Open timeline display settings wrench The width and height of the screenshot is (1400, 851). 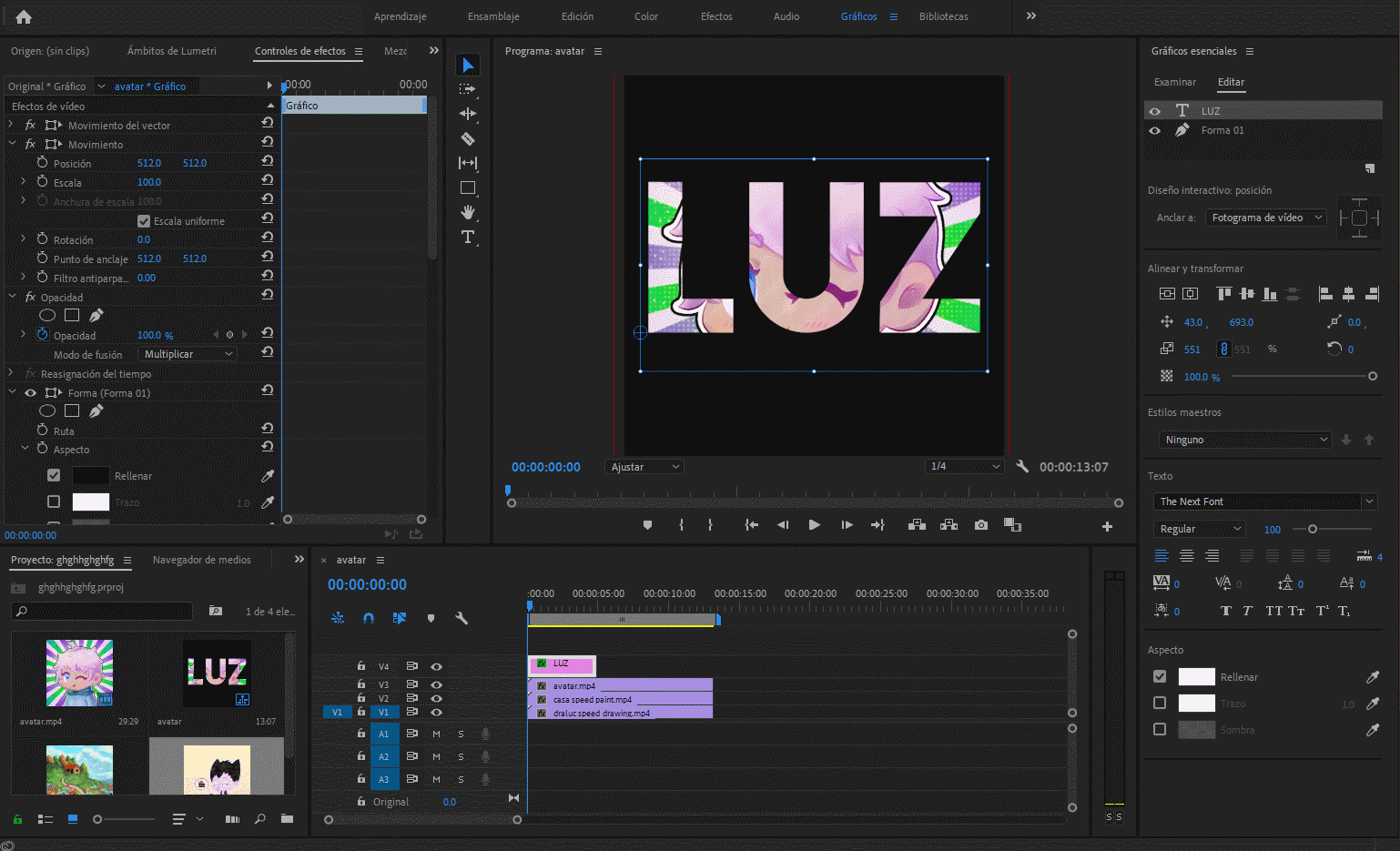click(462, 618)
